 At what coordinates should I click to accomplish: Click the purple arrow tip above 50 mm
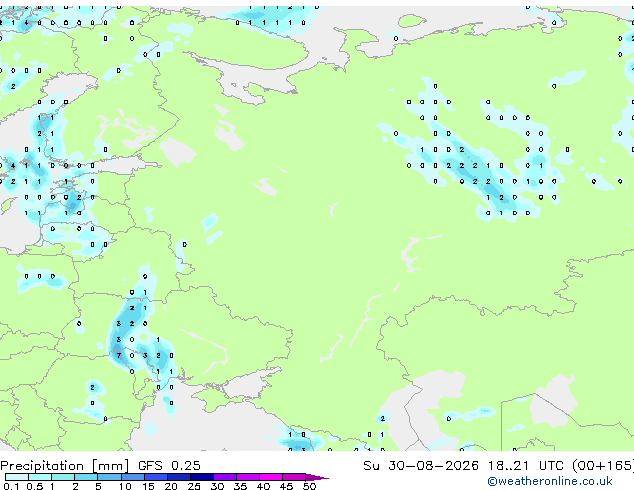tap(317, 477)
